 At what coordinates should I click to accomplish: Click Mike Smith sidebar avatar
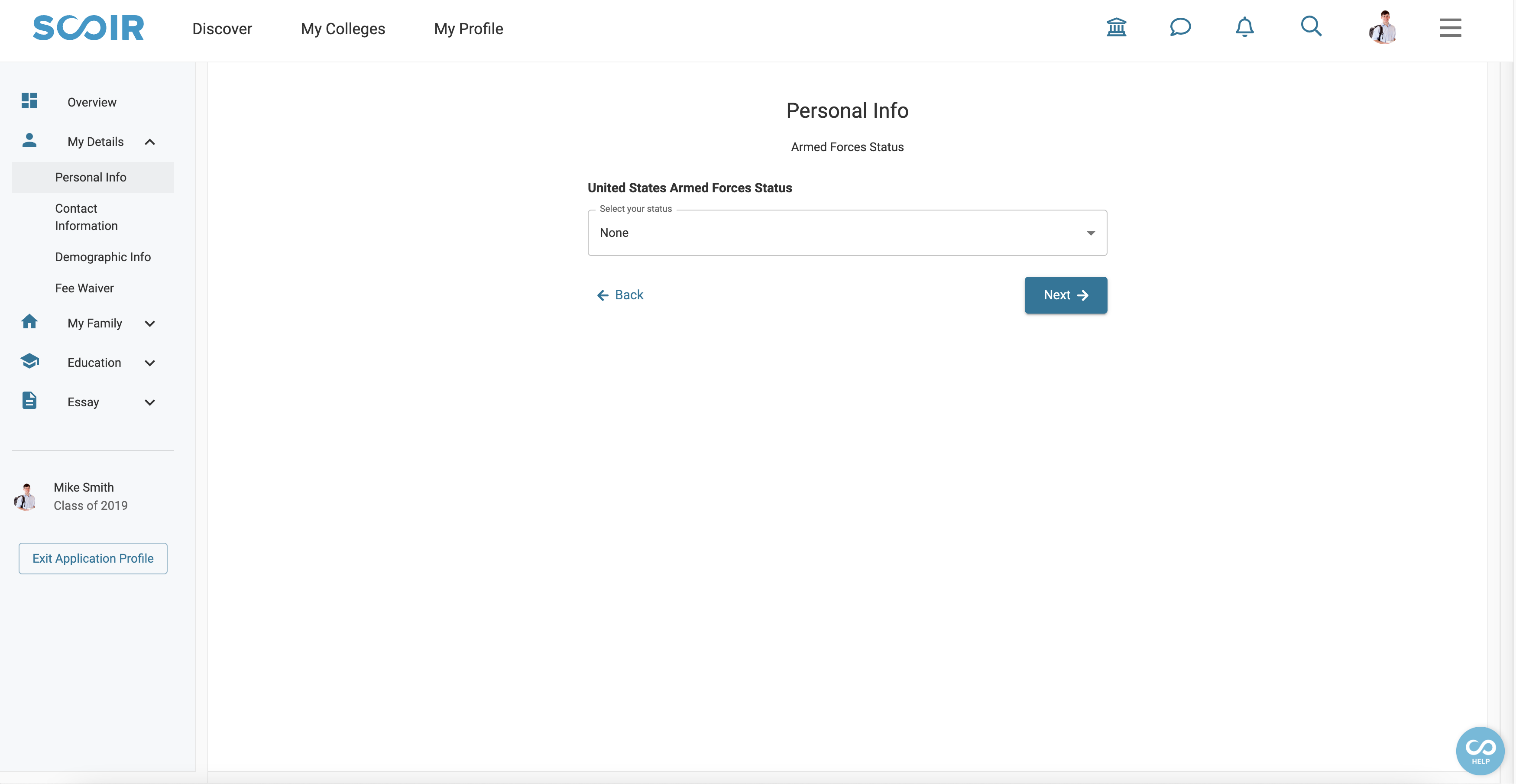pyautogui.click(x=25, y=497)
